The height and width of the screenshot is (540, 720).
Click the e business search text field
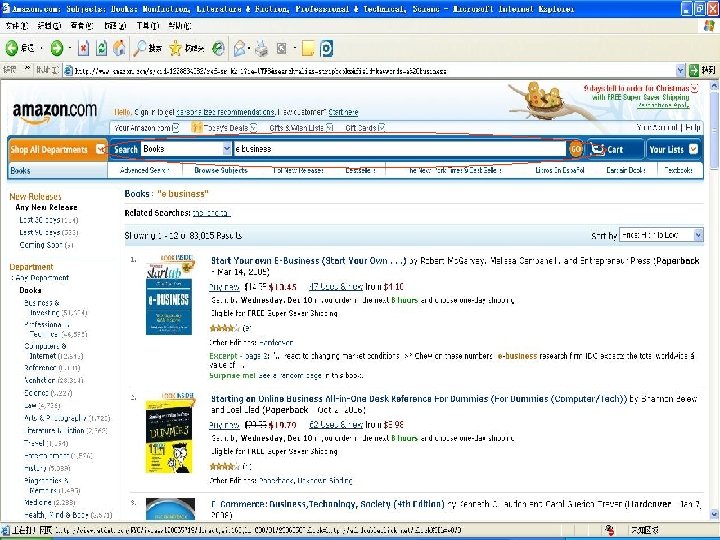tap(399, 149)
